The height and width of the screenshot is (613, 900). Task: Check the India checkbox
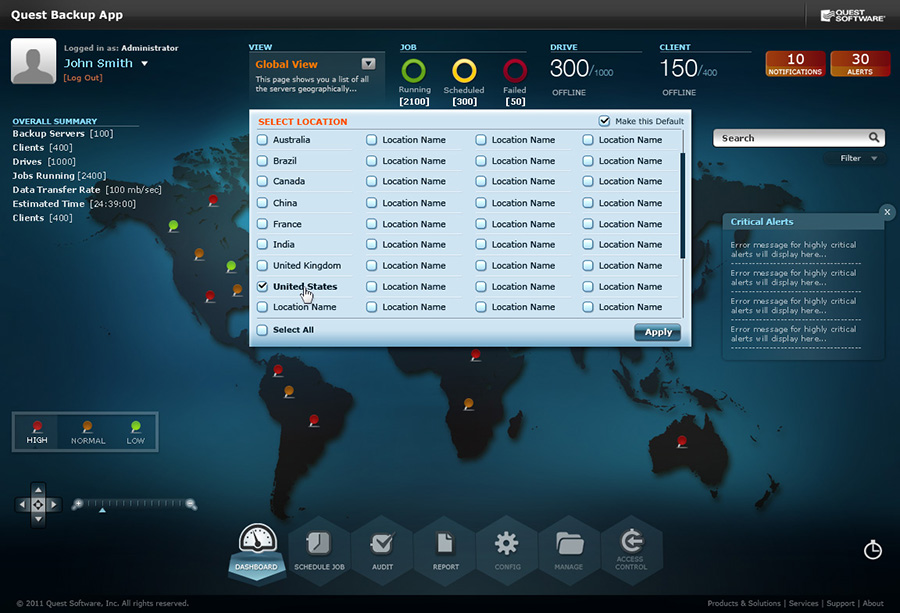pos(262,245)
